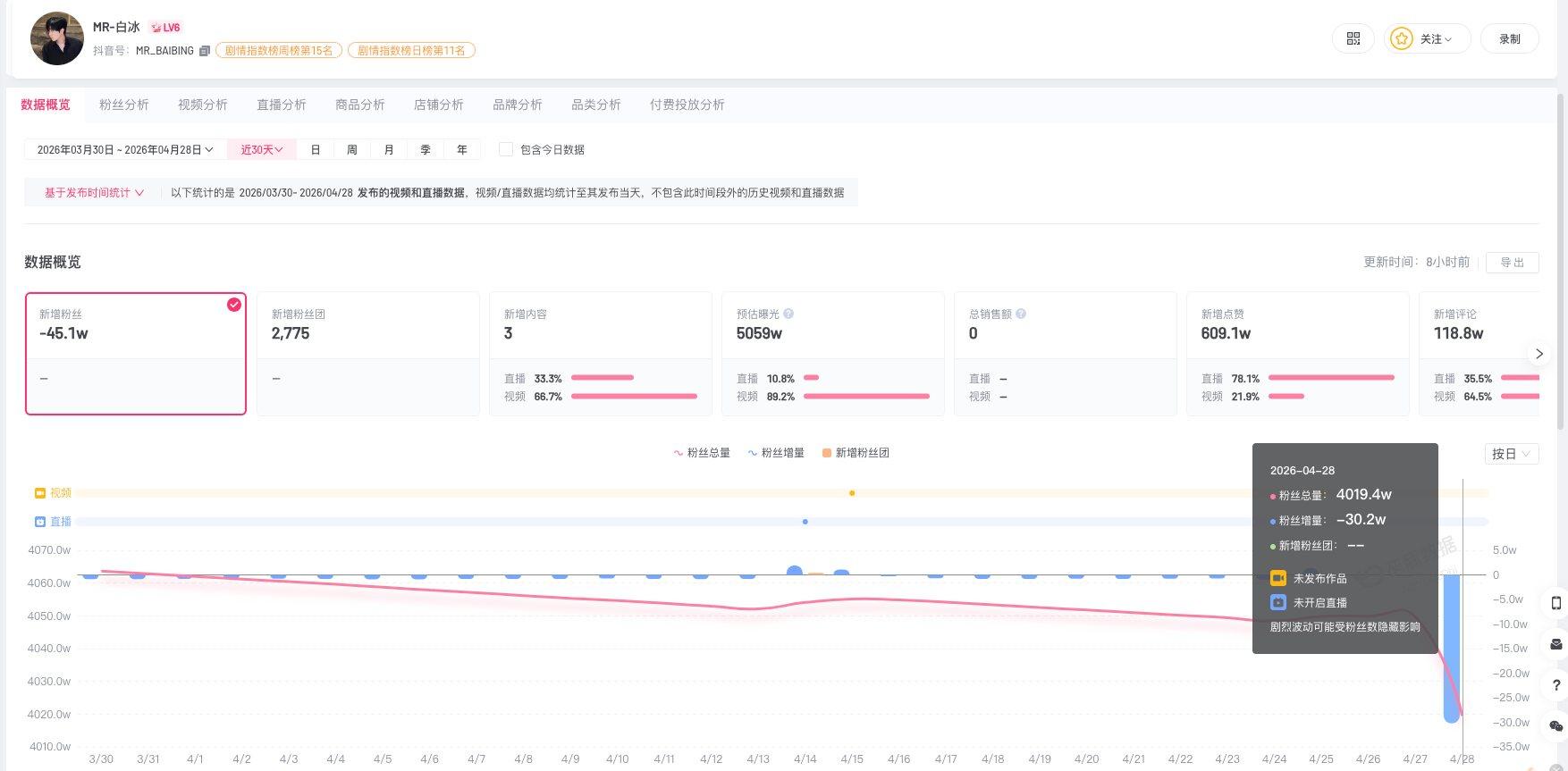Open the QR code icon button
This screenshot has width=1568, height=771.
coord(1353,38)
